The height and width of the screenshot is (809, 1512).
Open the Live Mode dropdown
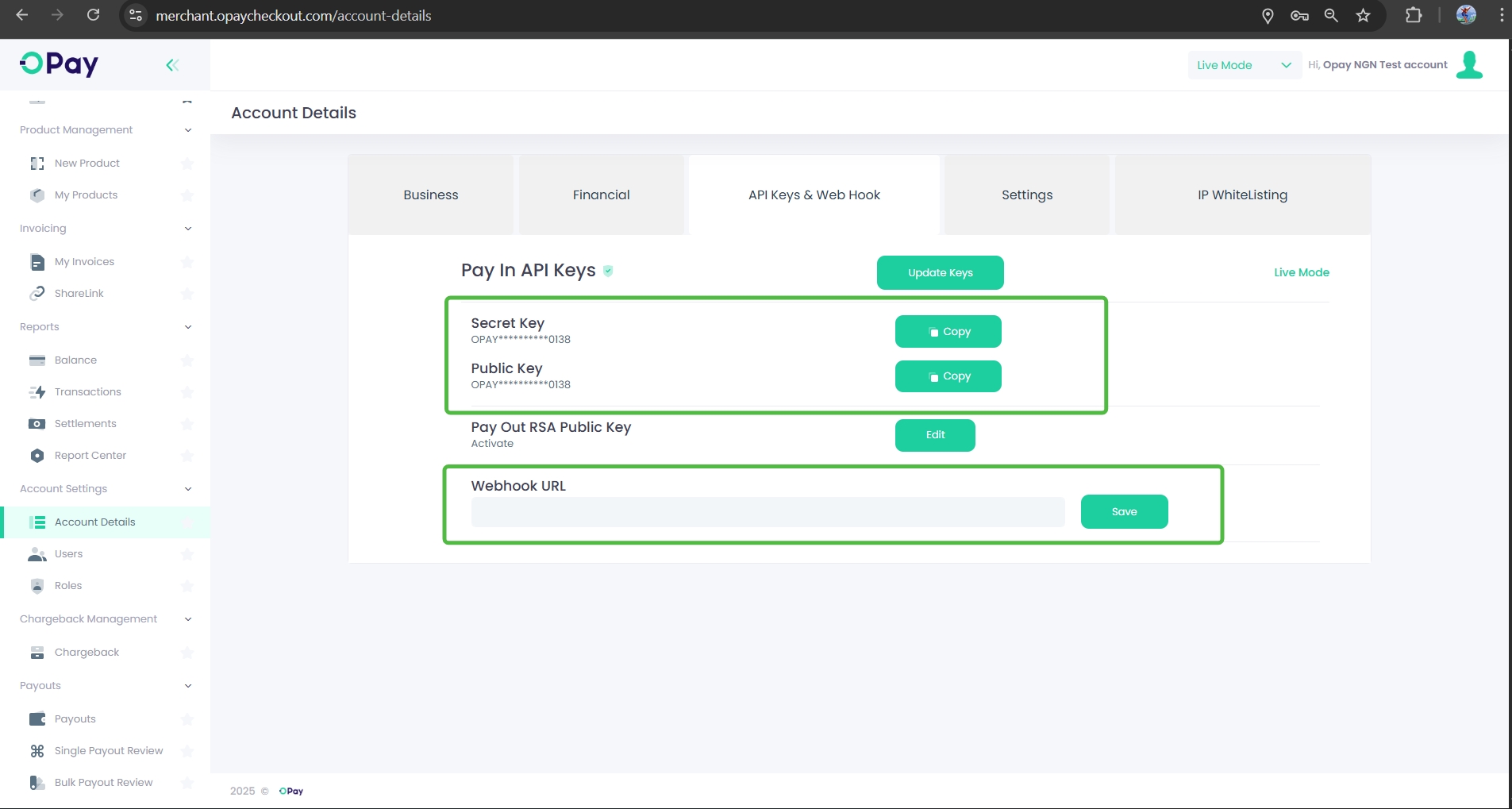coord(1244,65)
